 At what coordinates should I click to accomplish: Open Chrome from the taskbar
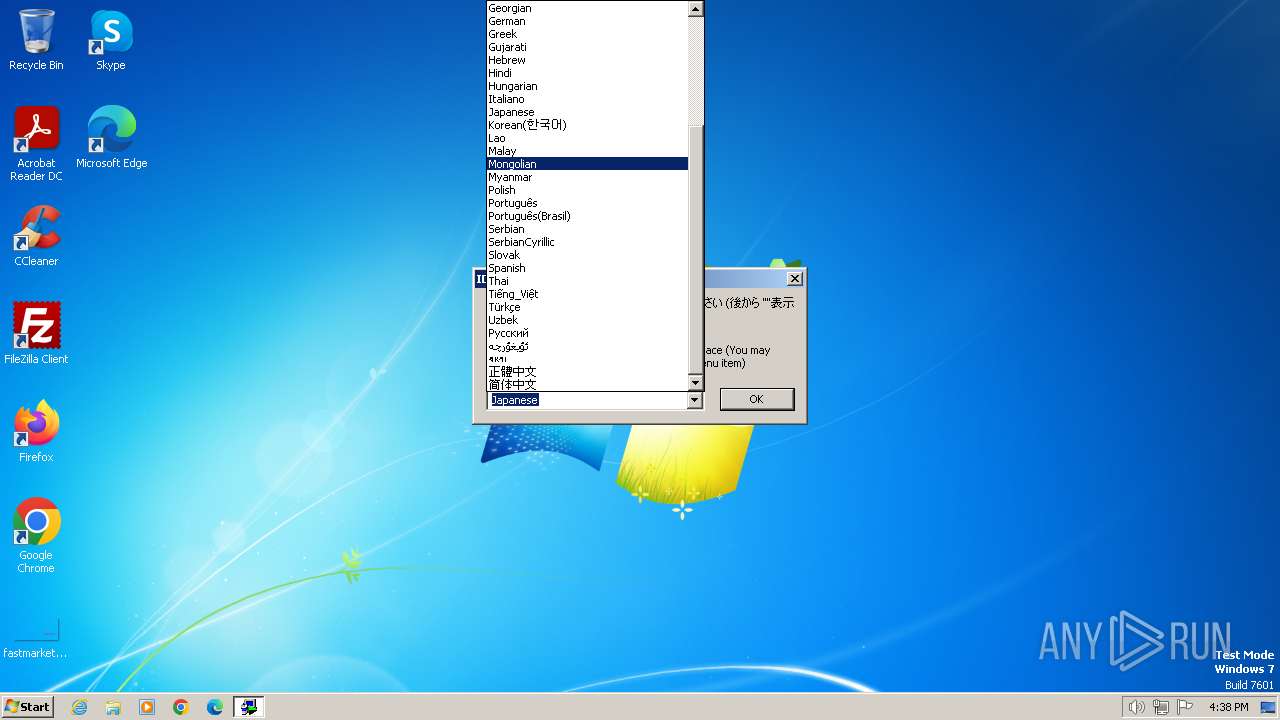181,707
